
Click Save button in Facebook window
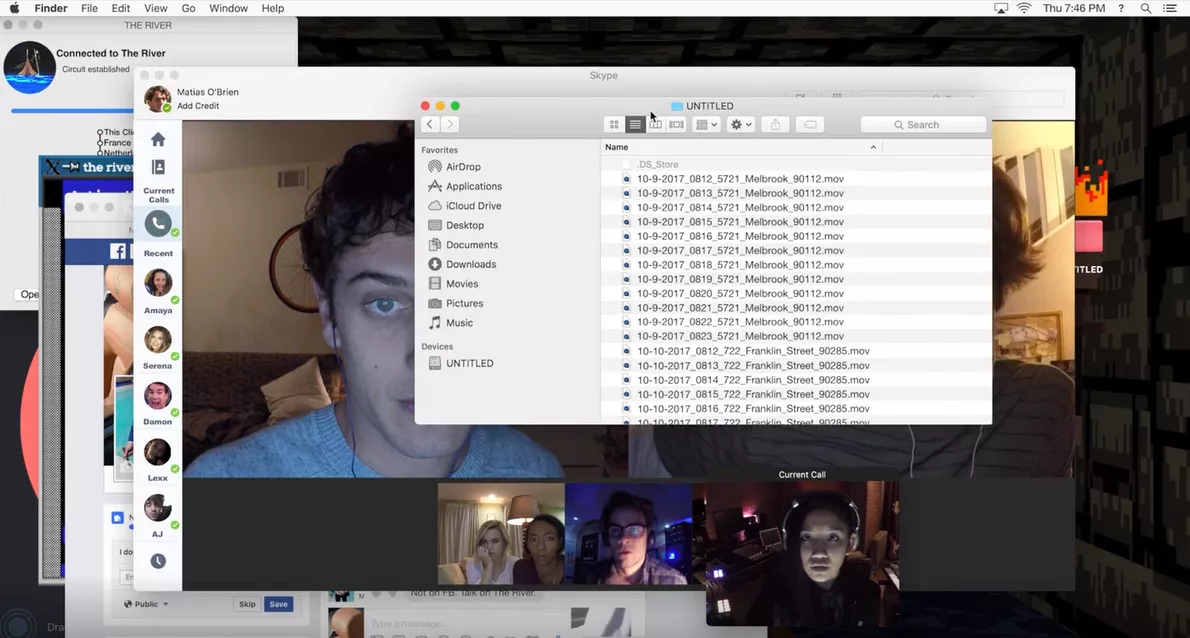tap(279, 605)
